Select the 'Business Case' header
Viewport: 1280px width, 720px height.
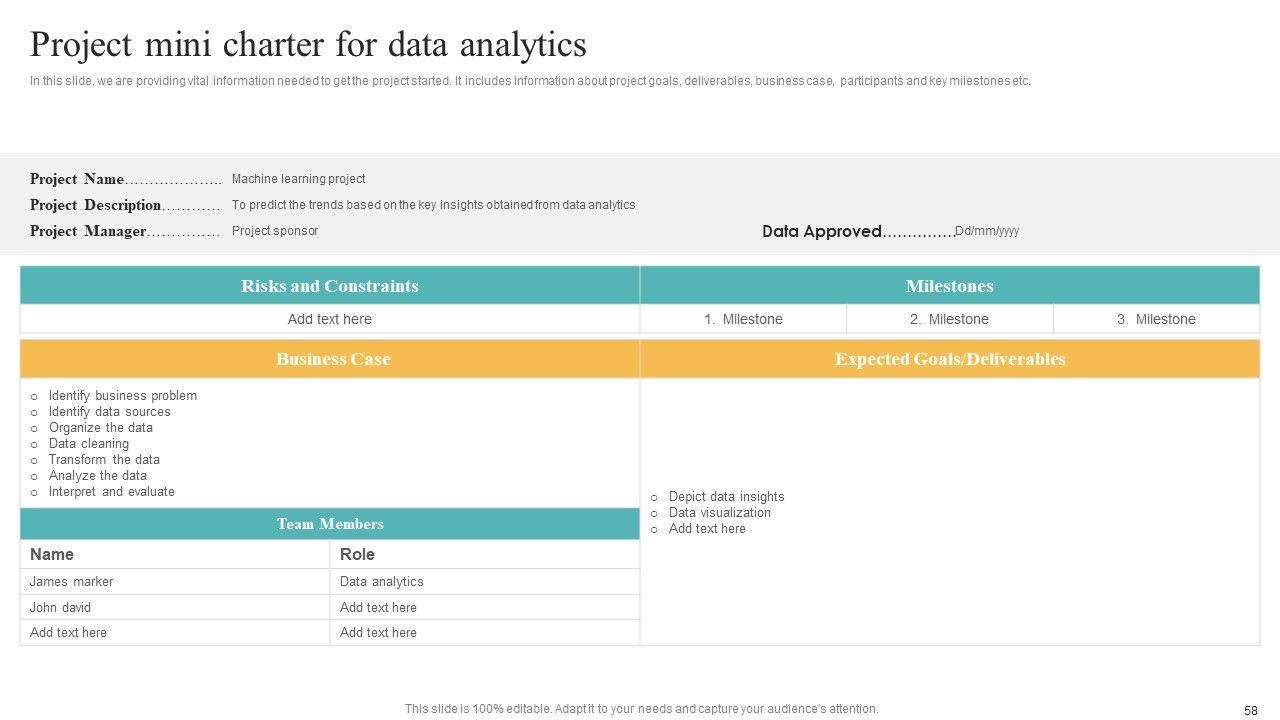point(333,359)
